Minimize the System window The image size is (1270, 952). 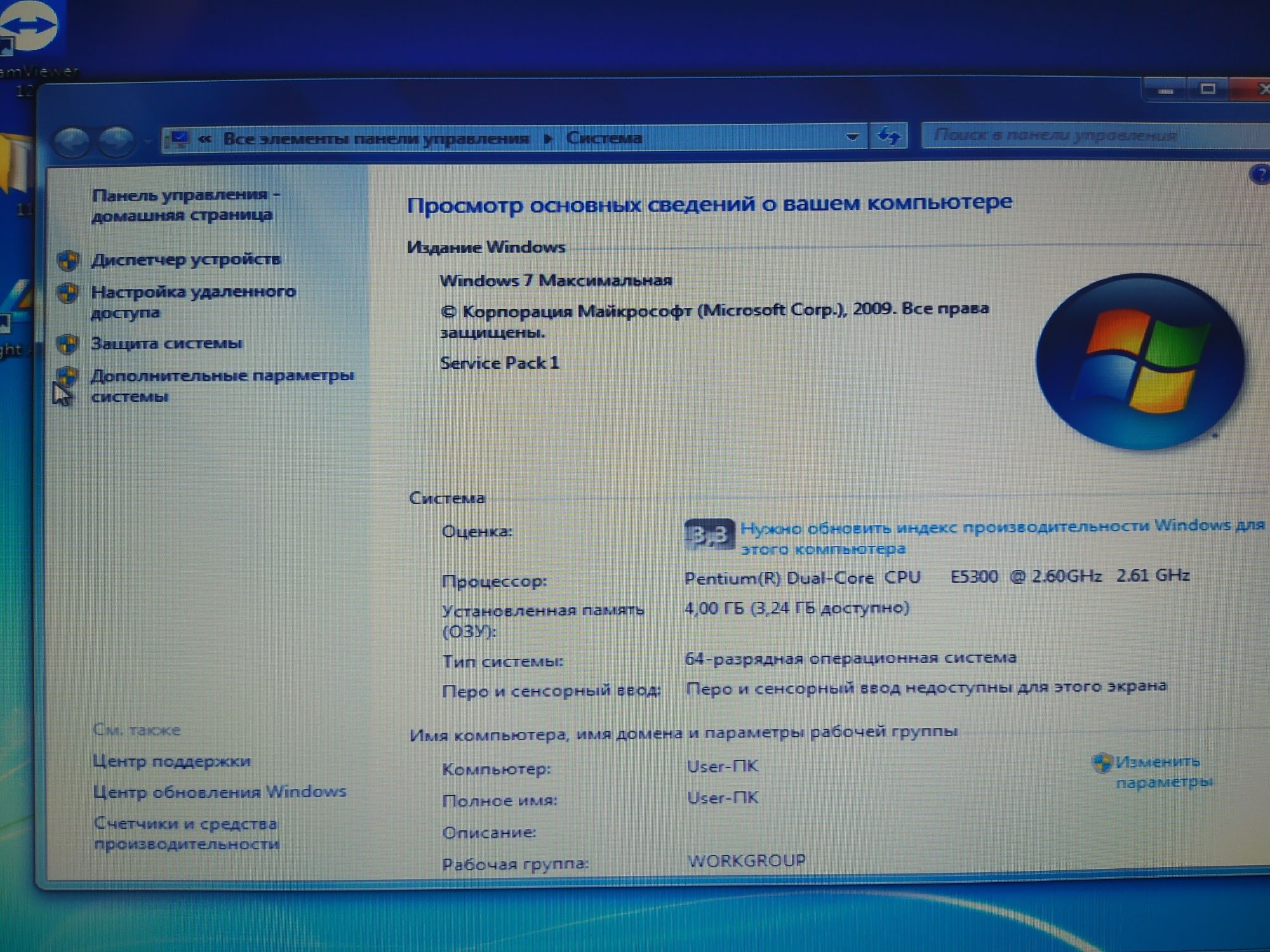point(1165,90)
